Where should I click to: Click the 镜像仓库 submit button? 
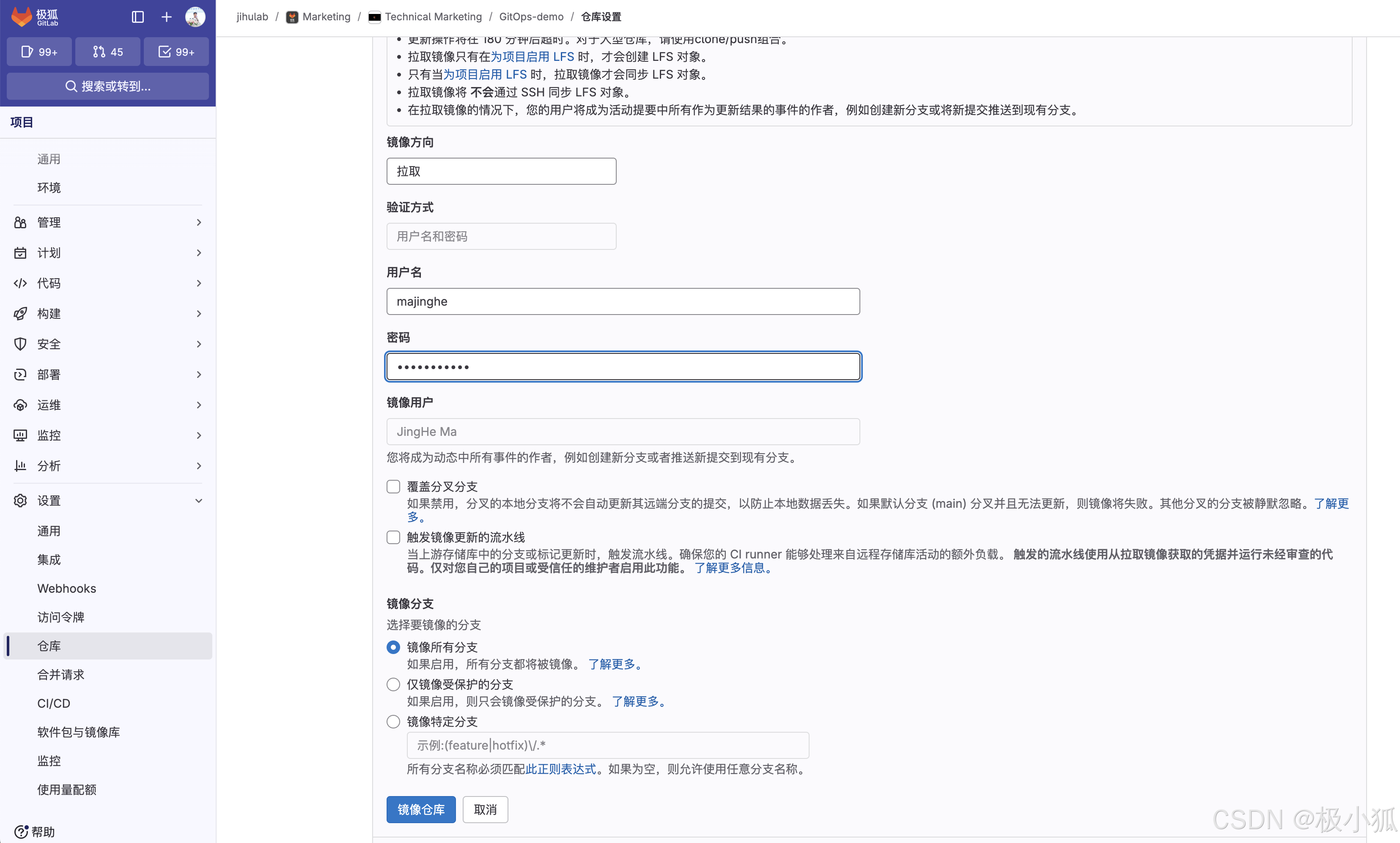pos(420,810)
